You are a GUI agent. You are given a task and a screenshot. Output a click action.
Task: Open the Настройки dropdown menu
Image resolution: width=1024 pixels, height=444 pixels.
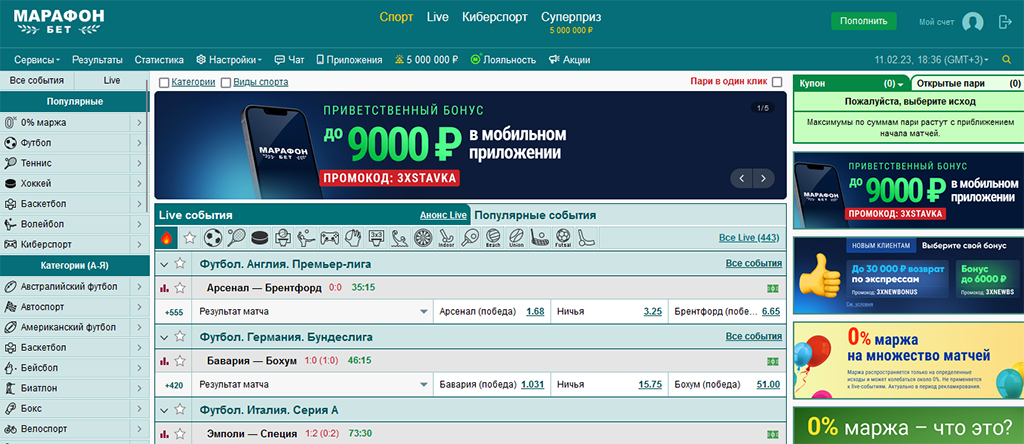coord(229,59)
